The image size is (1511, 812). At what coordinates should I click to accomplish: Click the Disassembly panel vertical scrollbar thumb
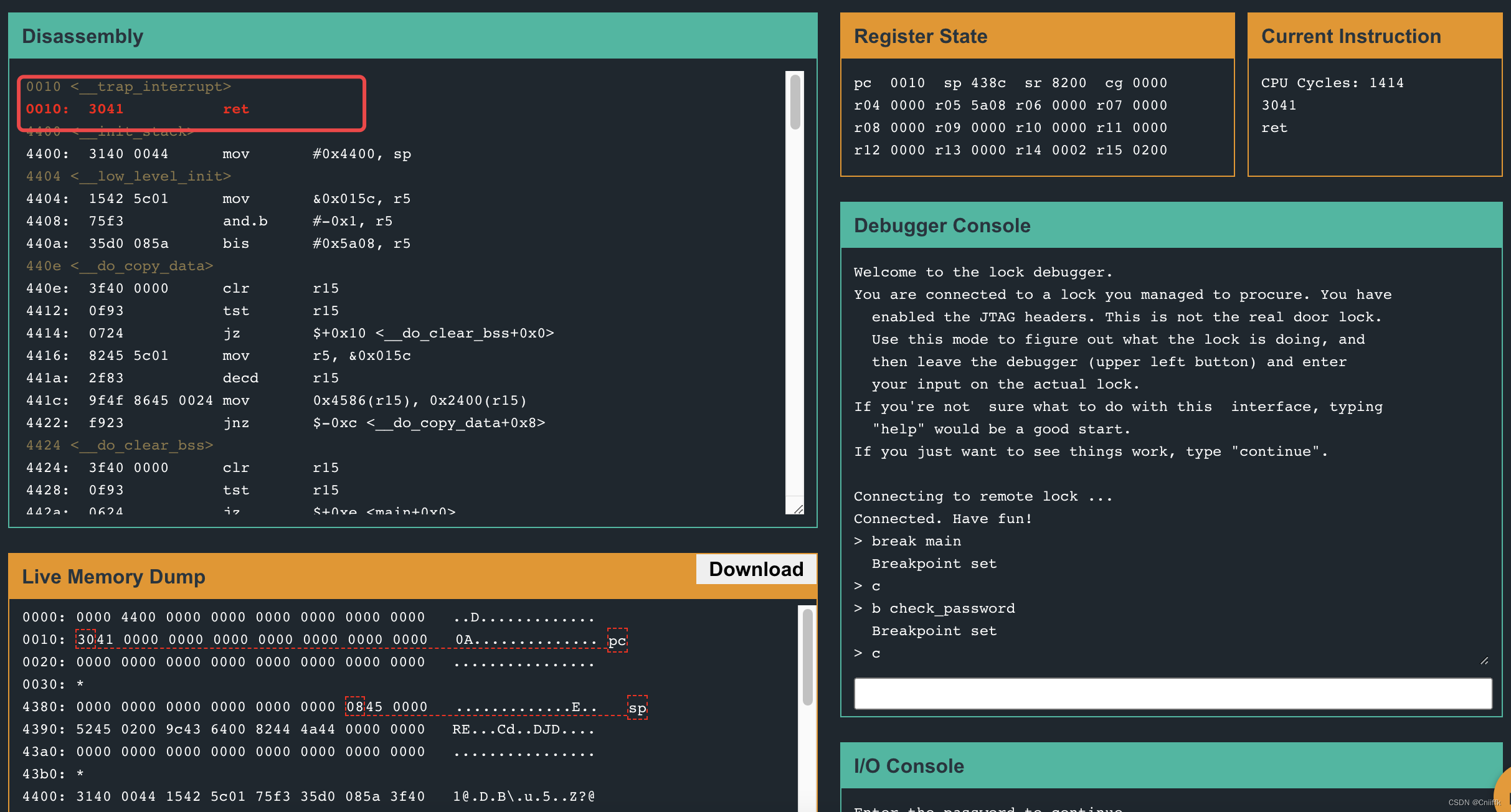click(x=795, y=102)
